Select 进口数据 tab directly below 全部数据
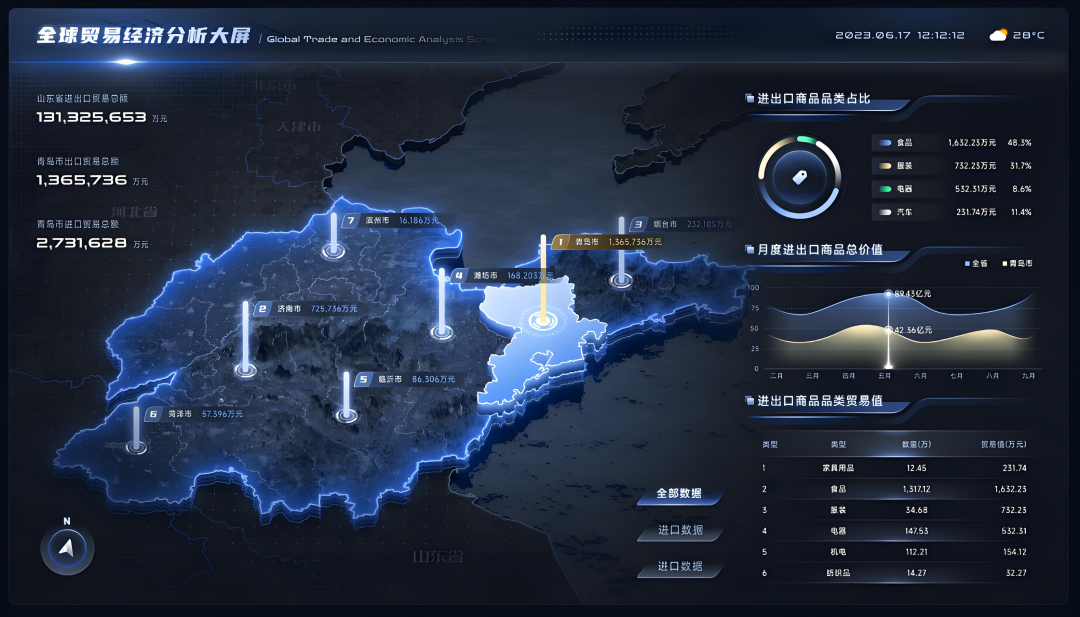 point(680,530)
